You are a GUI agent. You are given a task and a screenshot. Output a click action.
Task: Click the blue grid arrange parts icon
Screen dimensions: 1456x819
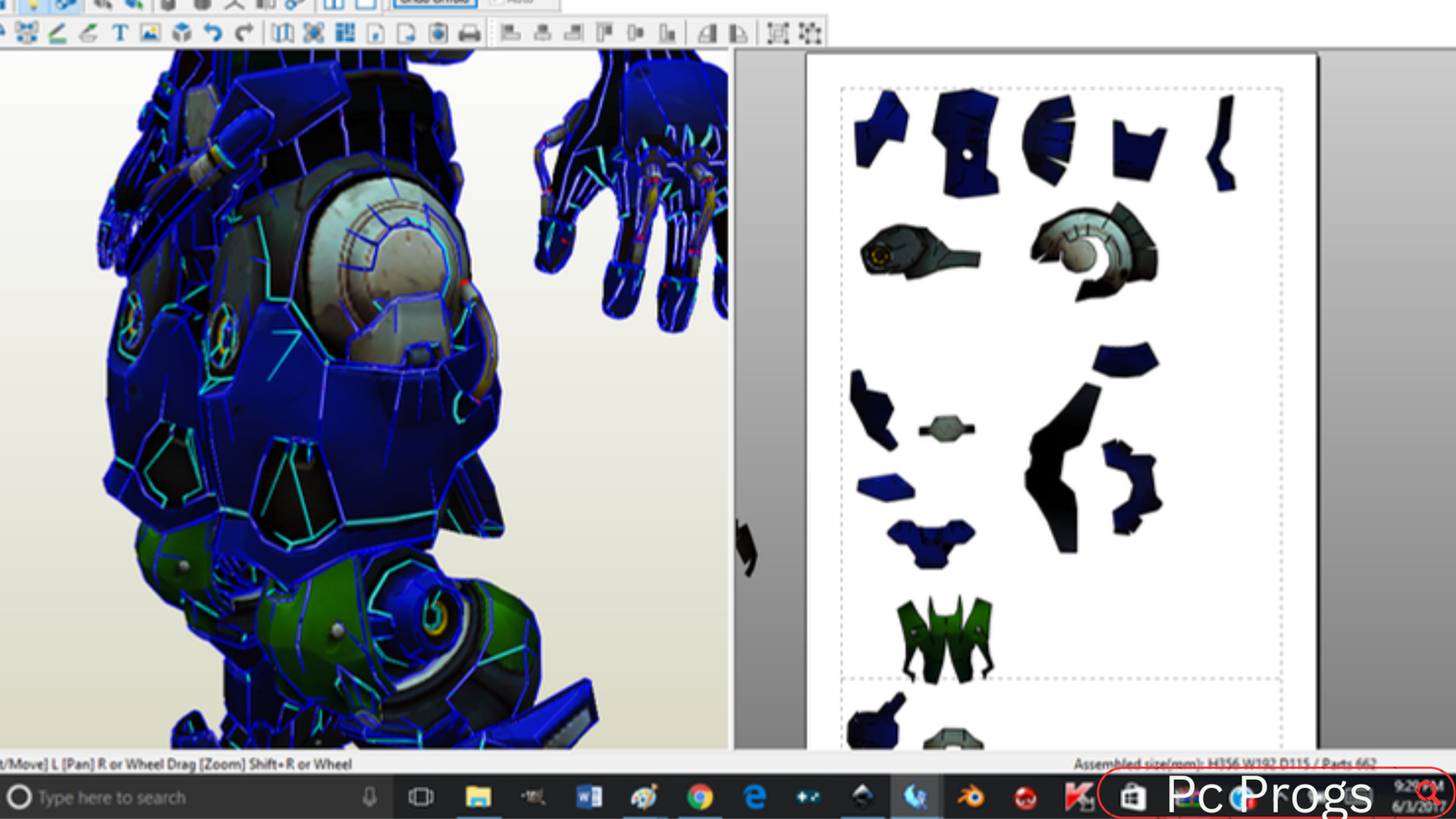pyautogui.click(x=345, y=34)
